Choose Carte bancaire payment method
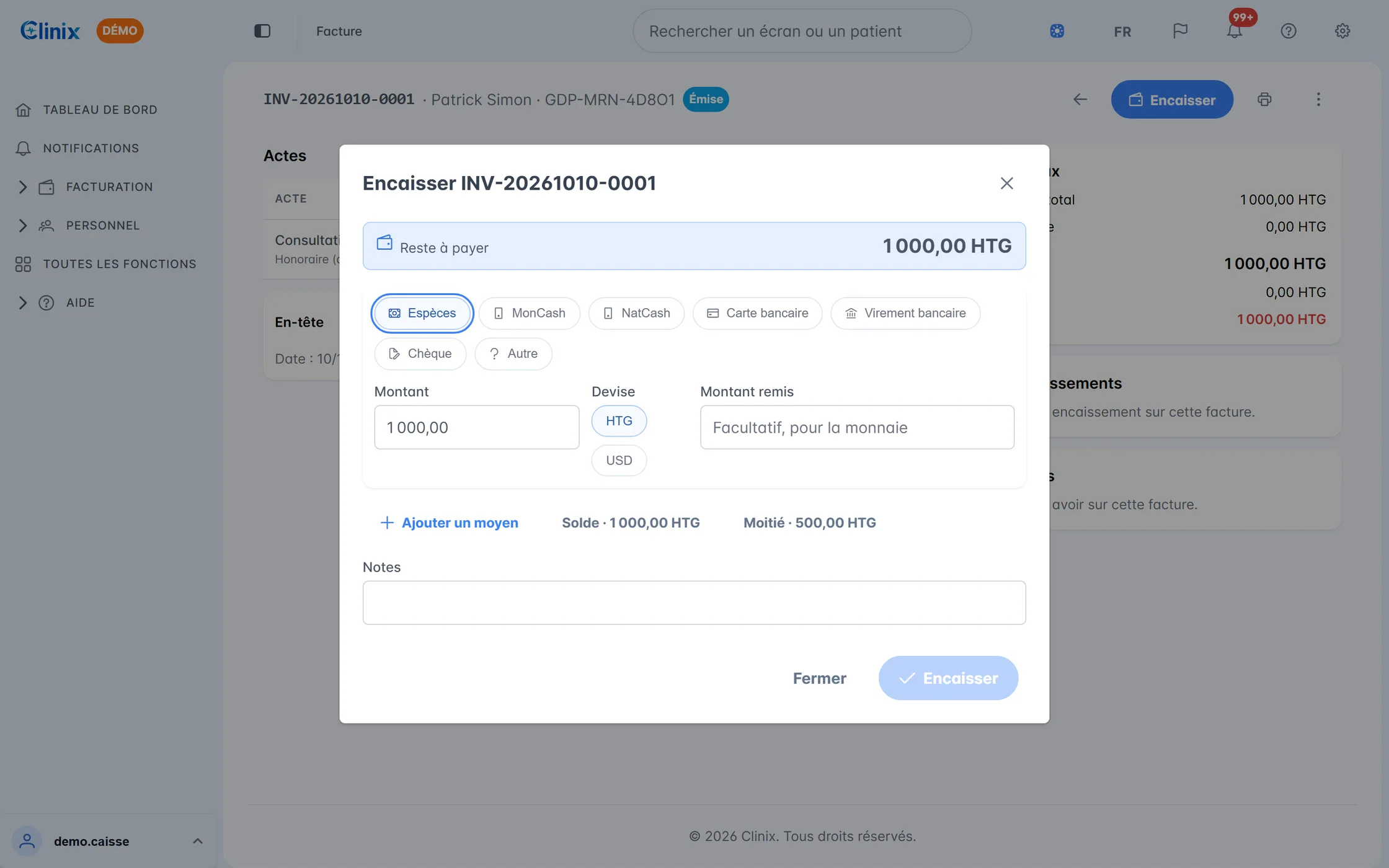 (x=758, y=313)
